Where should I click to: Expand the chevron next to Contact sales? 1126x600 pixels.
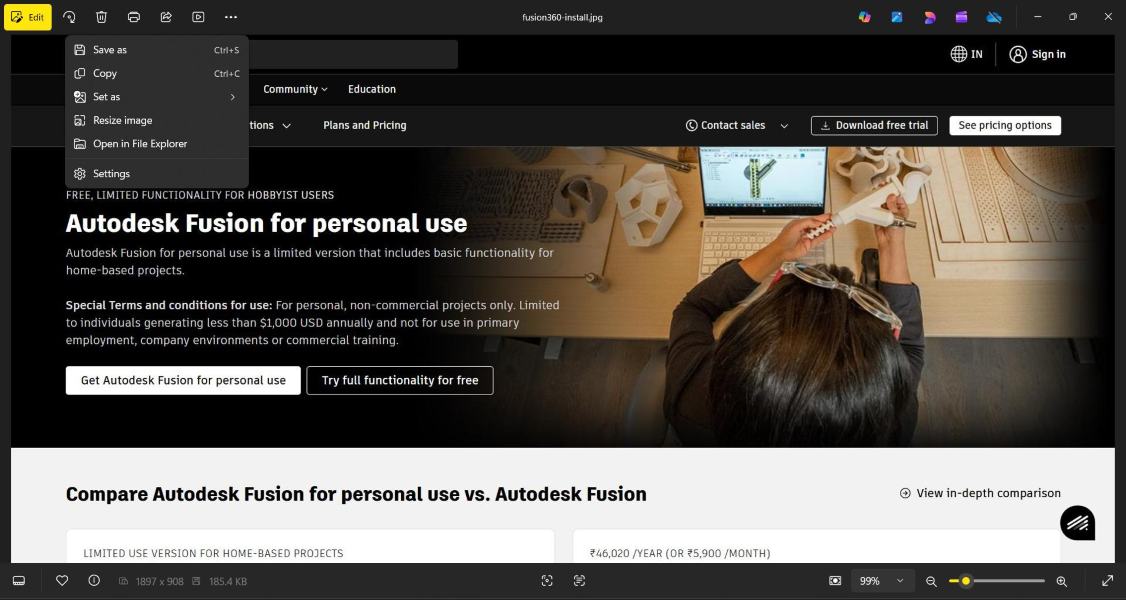(x=784, y=126)
